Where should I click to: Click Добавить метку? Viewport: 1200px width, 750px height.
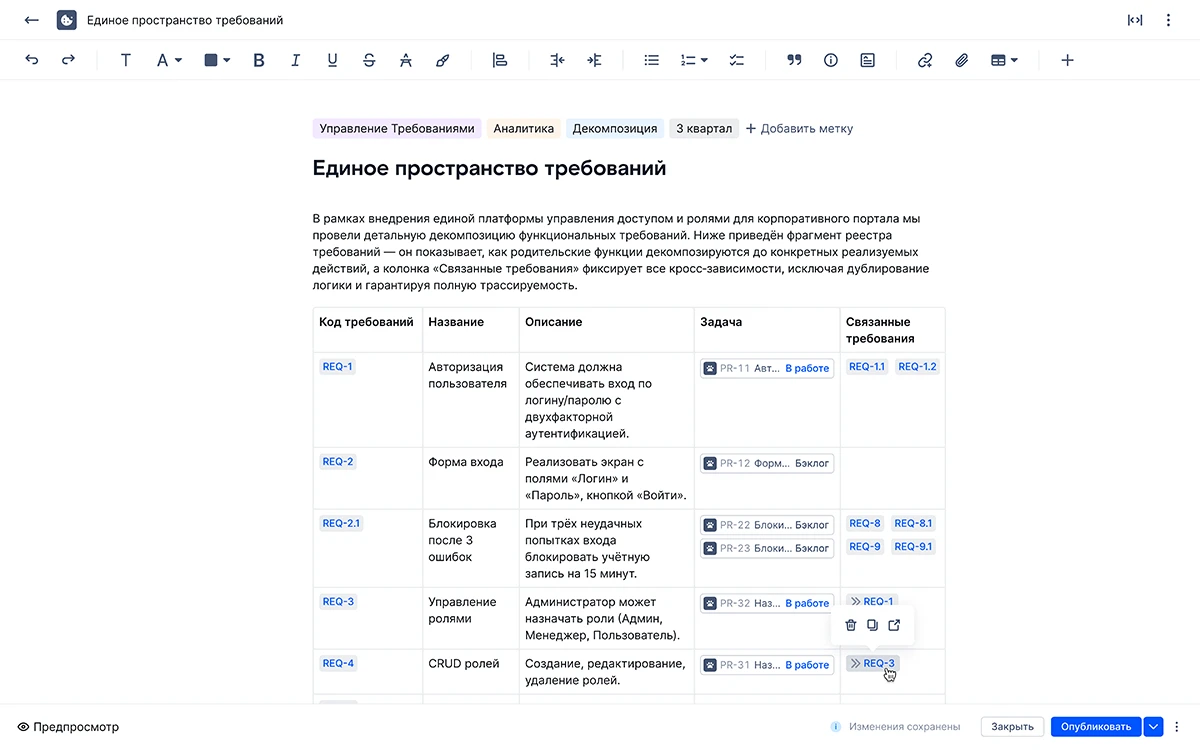[799, 128]
